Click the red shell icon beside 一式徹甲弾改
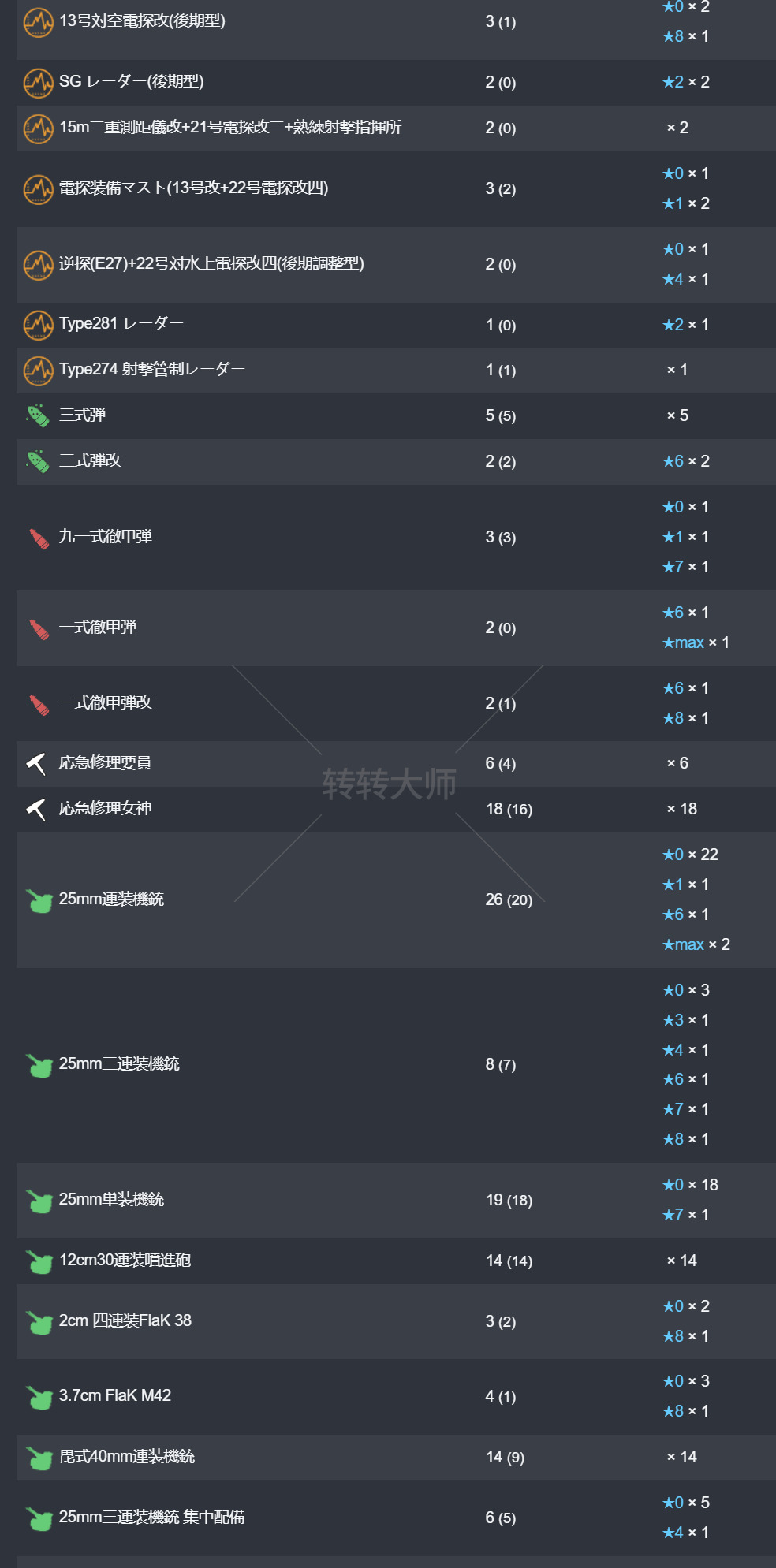This screenshot has height=1568, width=776. (39, 704)
